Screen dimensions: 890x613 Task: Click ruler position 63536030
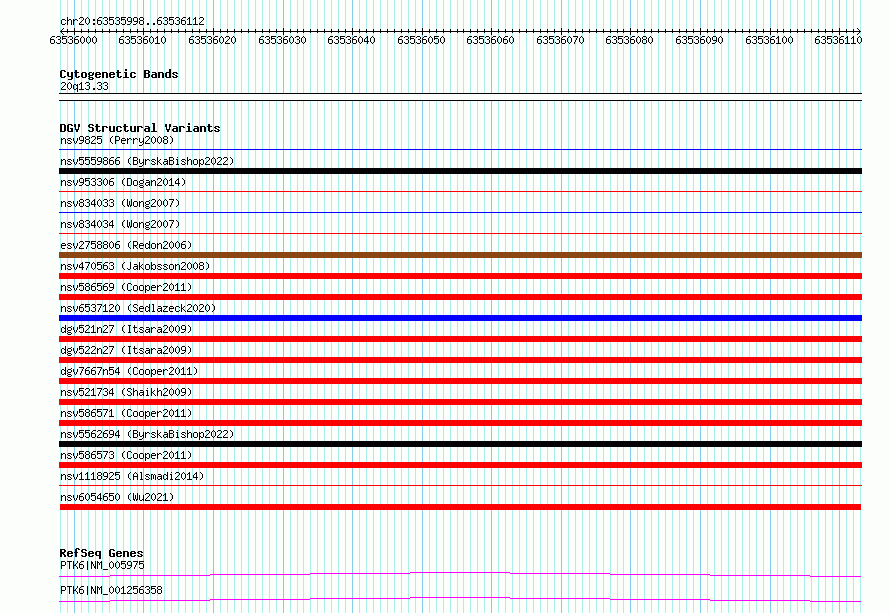(x=282, y=40)
